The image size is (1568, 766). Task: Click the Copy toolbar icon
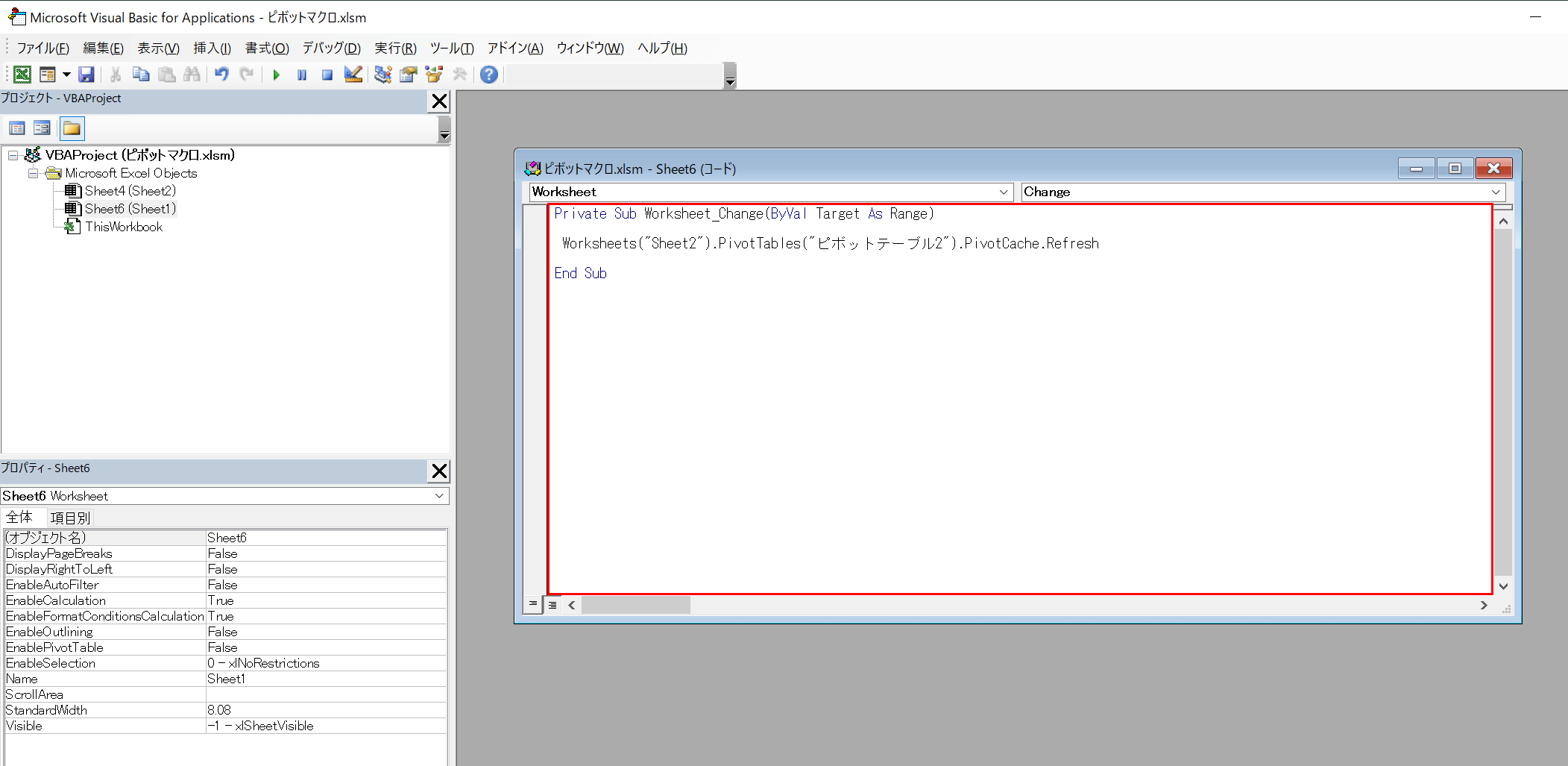pyautogui.click(x=141, y=75)
